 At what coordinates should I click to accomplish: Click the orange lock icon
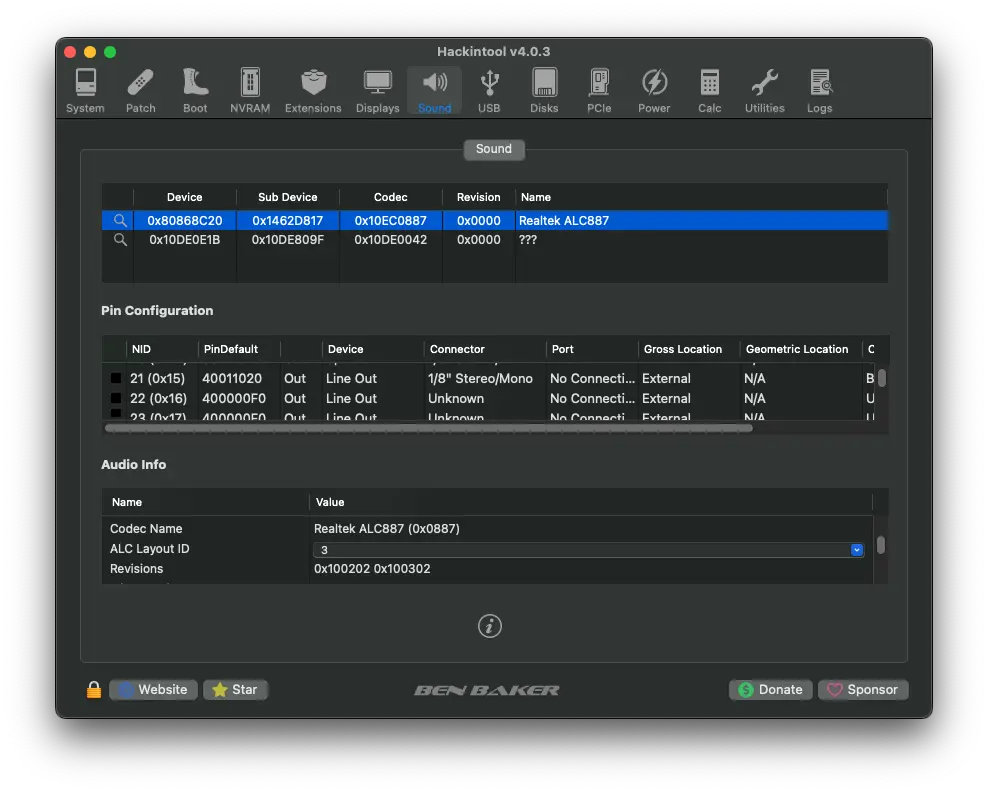94,689
